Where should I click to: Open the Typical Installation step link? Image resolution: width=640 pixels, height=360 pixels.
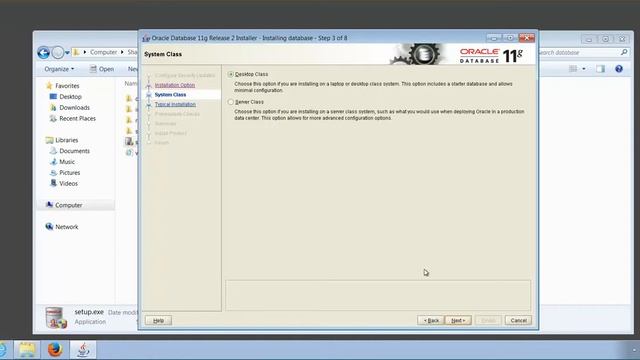(175, 104)
